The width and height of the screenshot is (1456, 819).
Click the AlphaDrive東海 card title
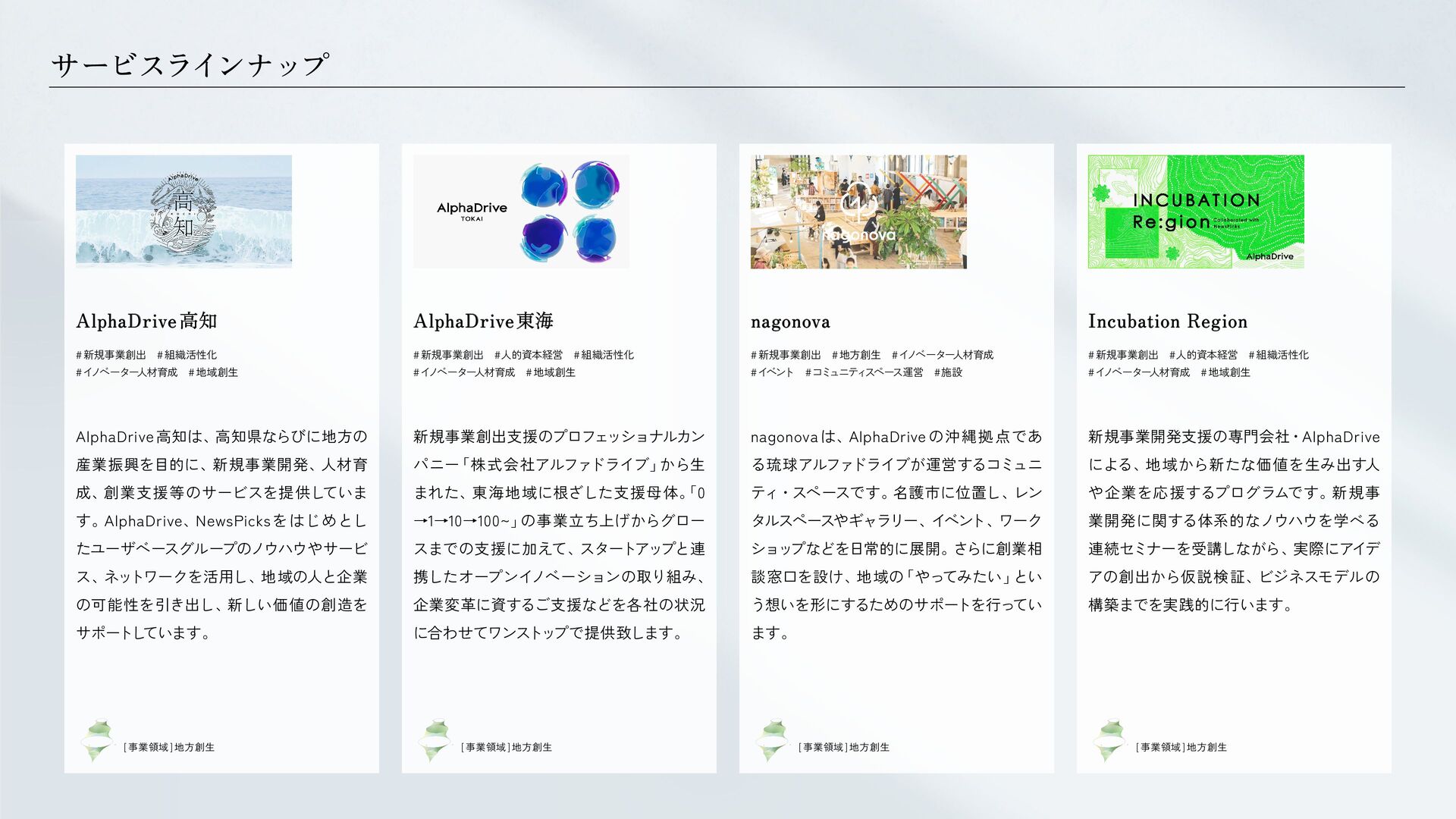coord(483,322)
